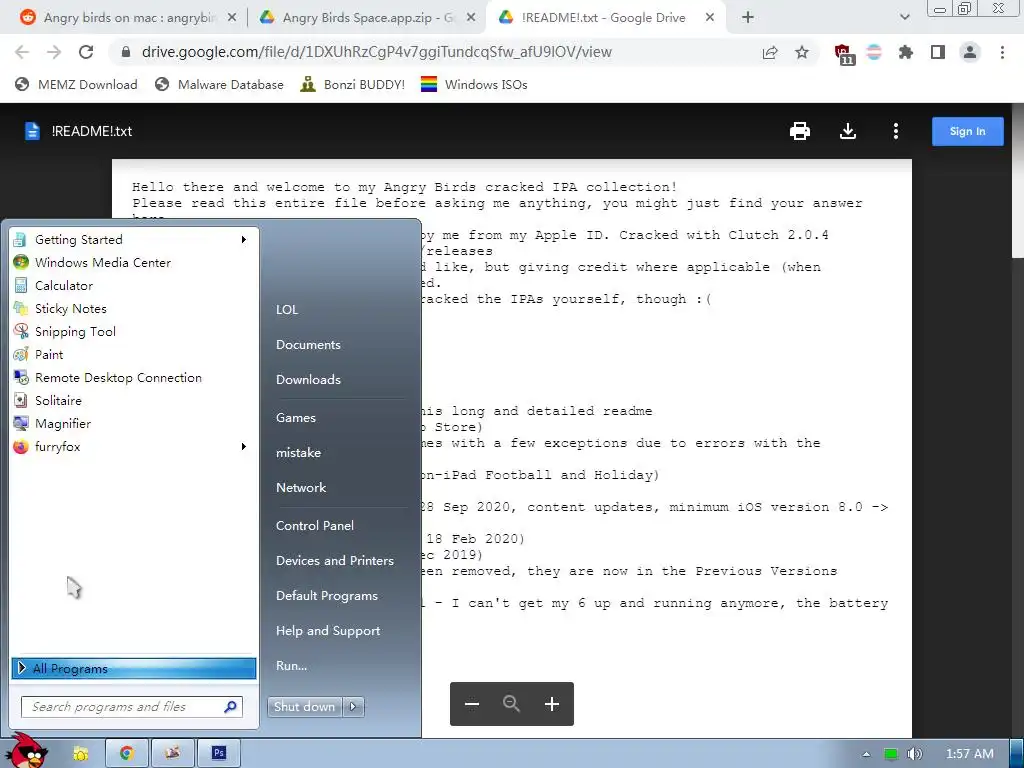Open Sticky Notes

click(x=133, y=308)
